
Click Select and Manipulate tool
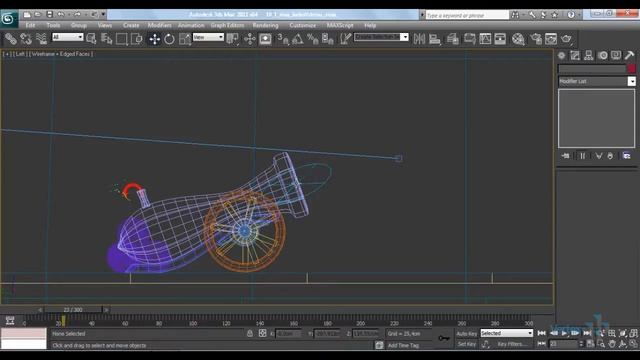click(x=249, y=39)
